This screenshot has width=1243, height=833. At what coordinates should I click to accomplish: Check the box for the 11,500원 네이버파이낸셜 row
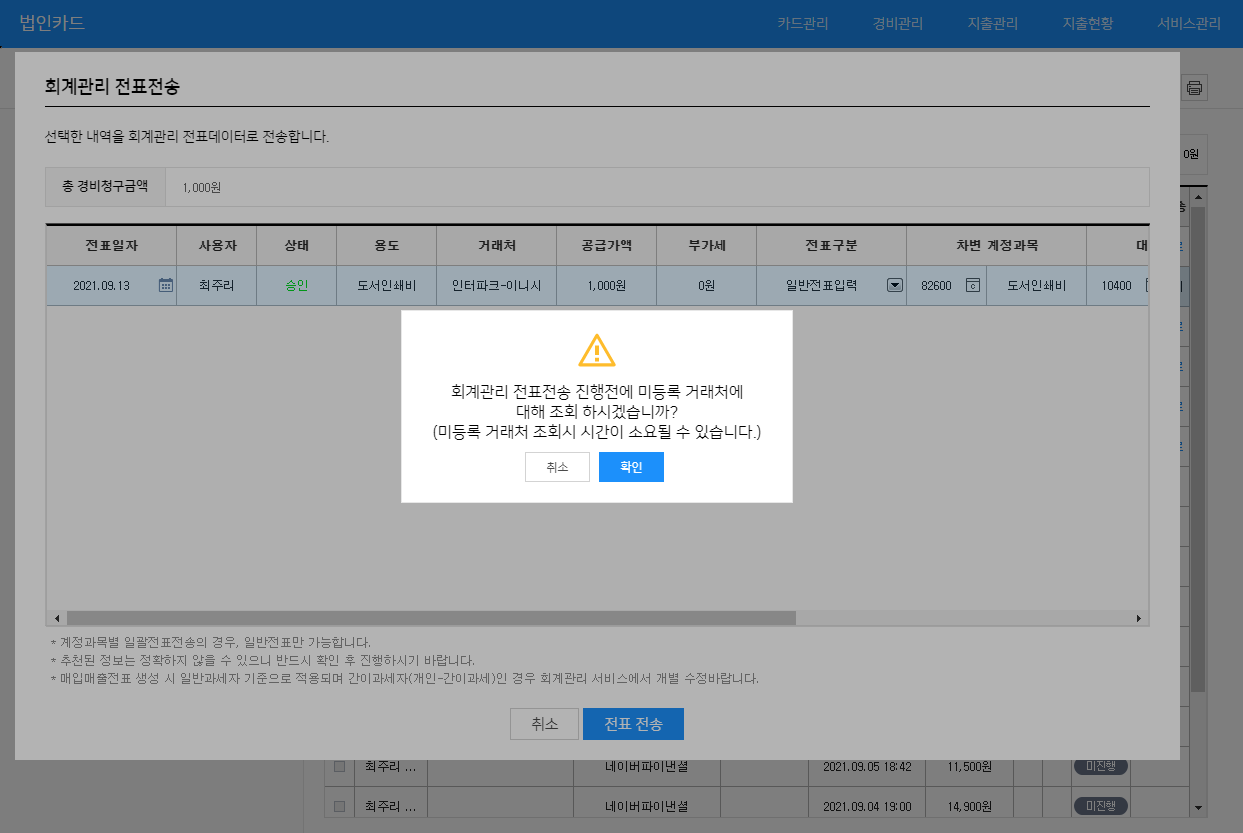pyautogui.click(x=340, y=767)
